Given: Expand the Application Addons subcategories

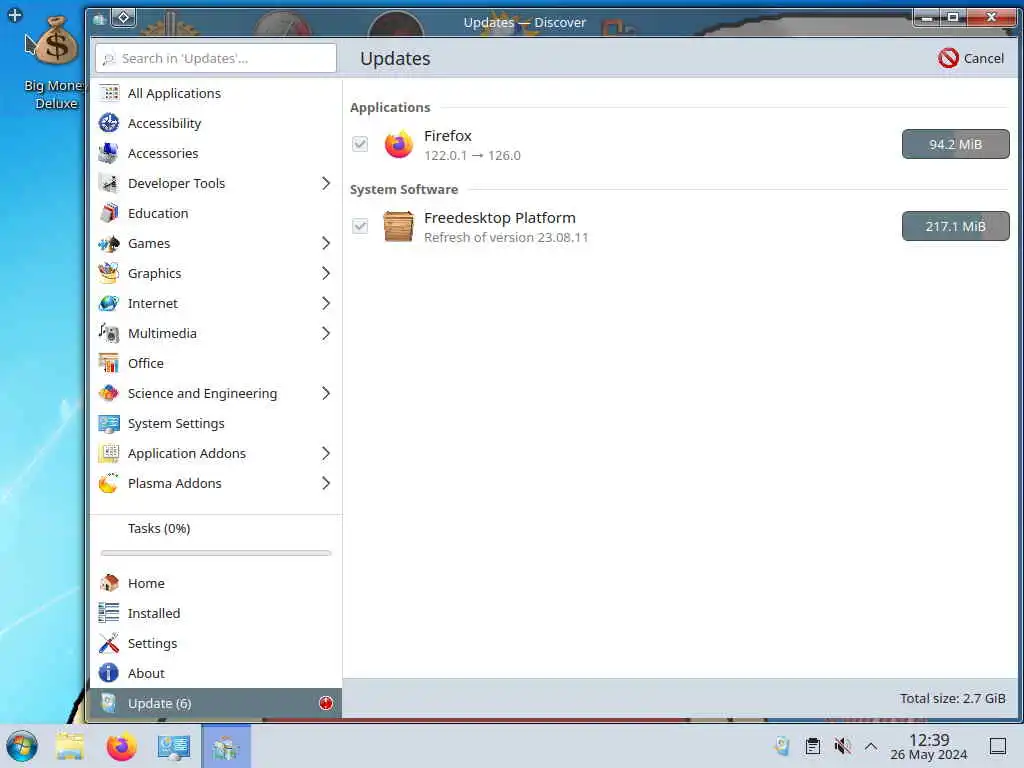Looking at the screenshot, I should click(x=325, y=453).
